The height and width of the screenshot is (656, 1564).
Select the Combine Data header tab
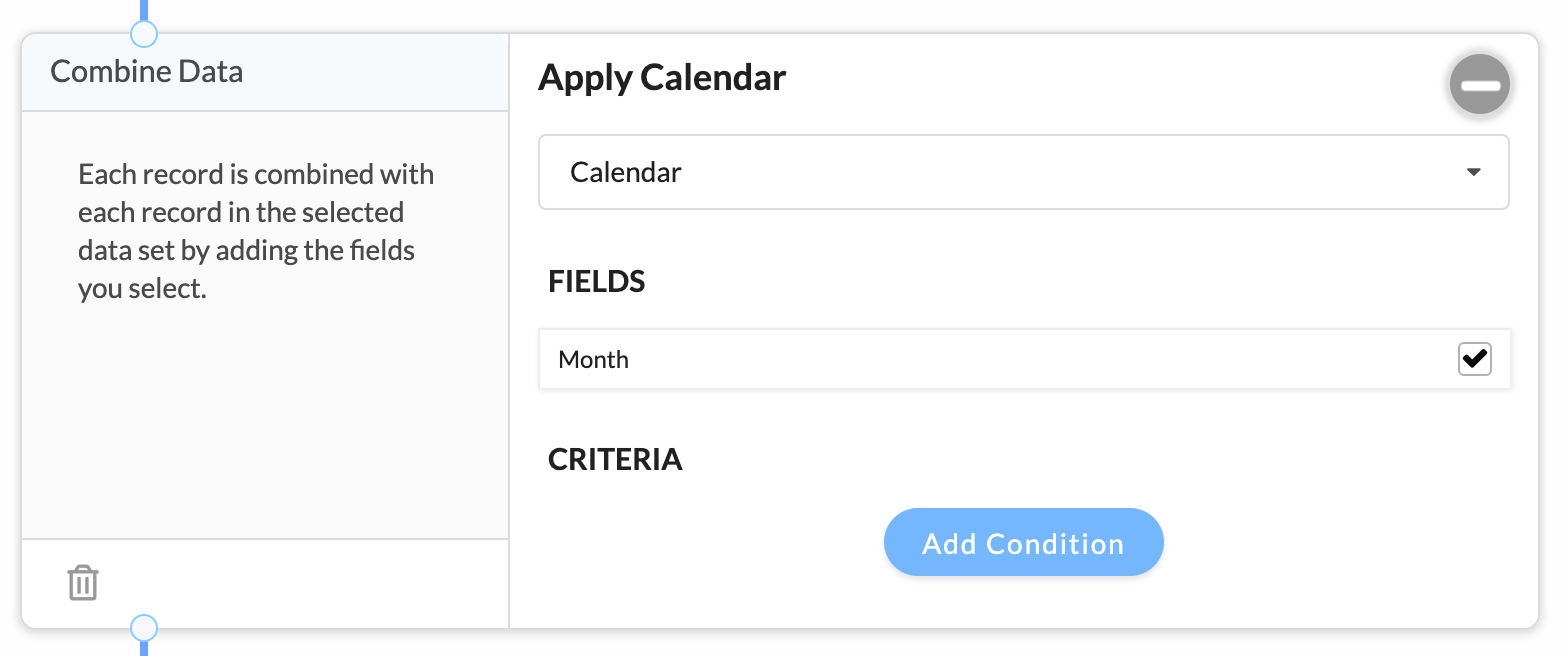265,72
